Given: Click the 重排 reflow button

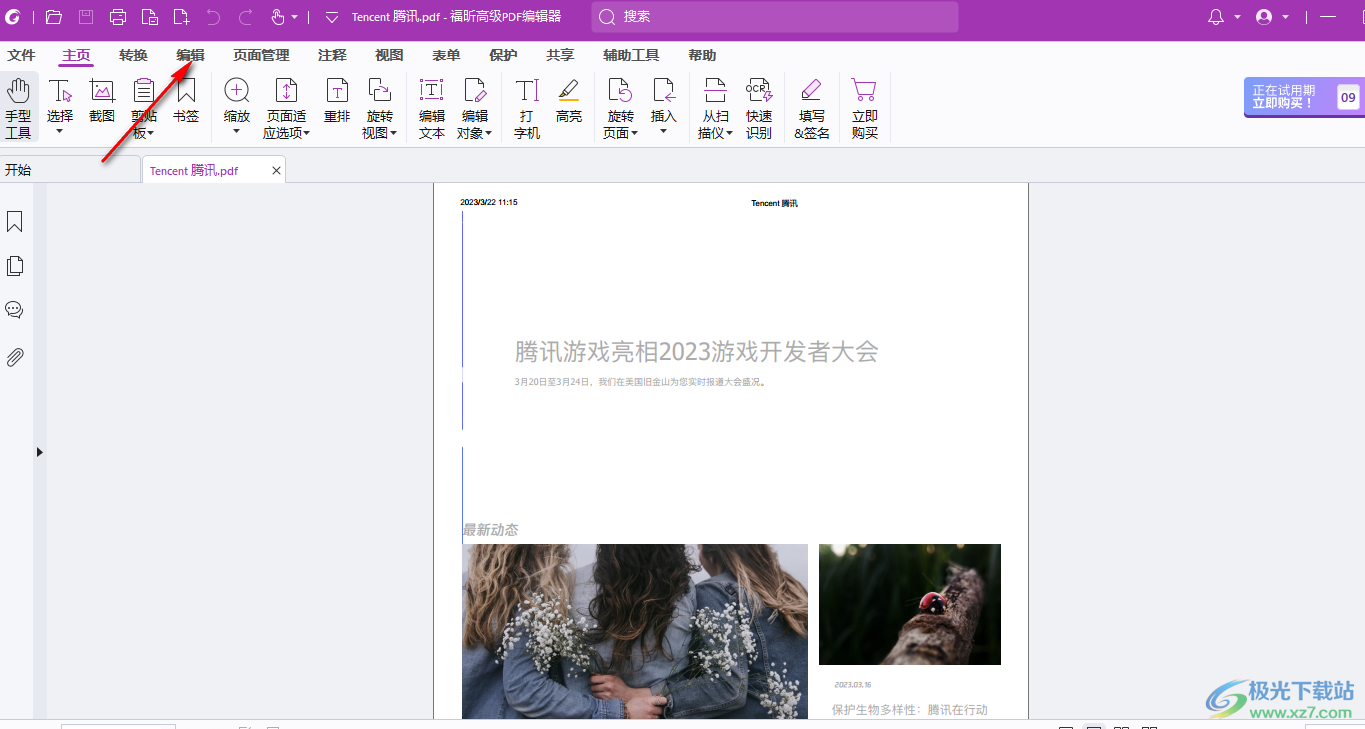Looking at the screenshot, I should (337, 101).
